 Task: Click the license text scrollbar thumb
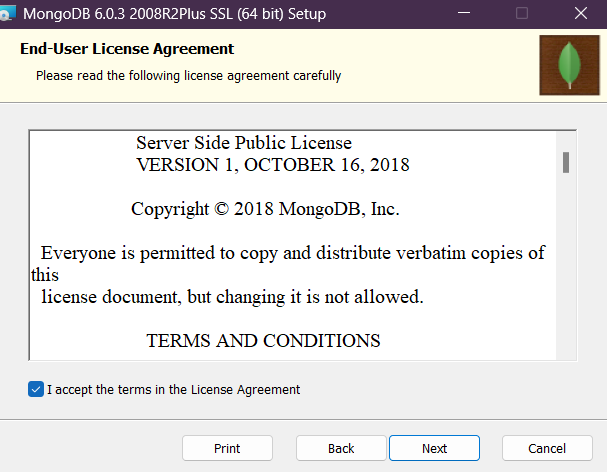(x=566, y=163)
